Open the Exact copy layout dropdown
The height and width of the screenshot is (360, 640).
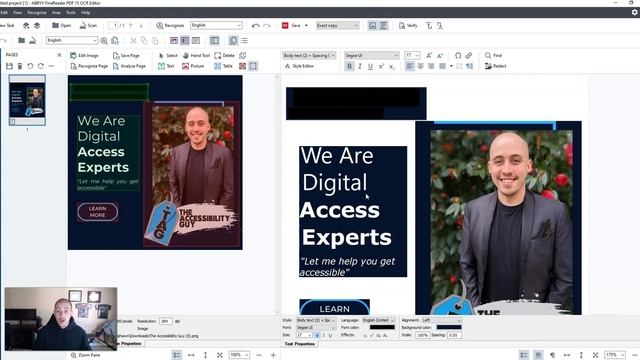337,25
